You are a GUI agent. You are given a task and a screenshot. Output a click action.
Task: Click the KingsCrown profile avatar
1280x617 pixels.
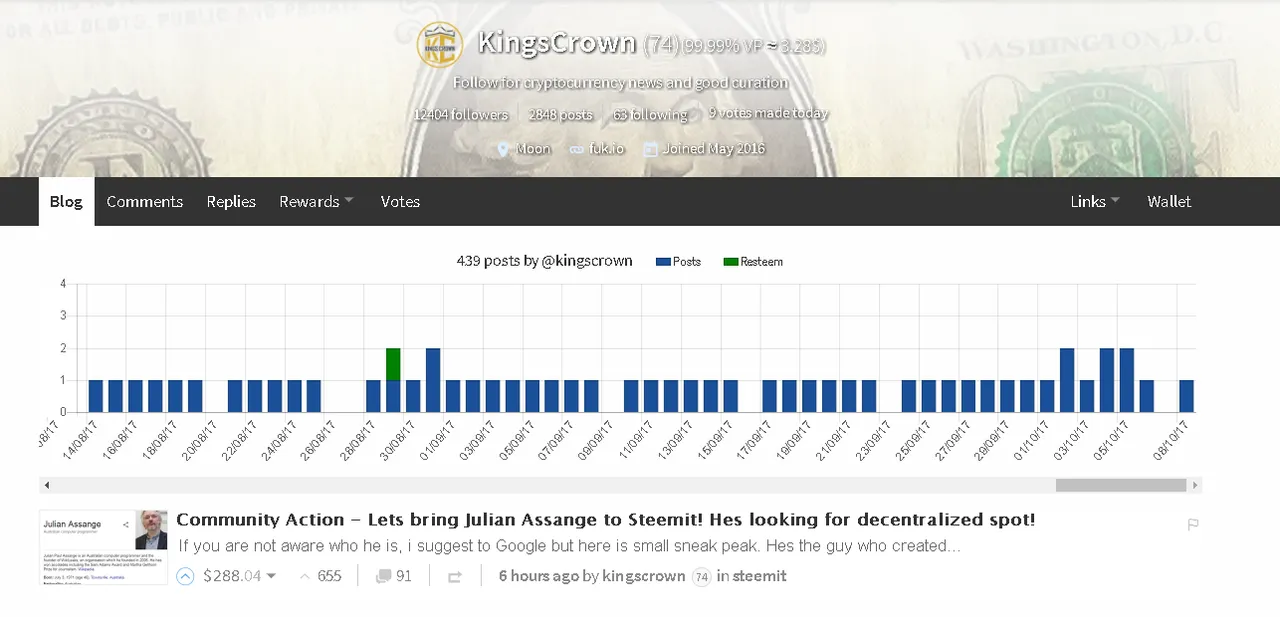(440, 44)
